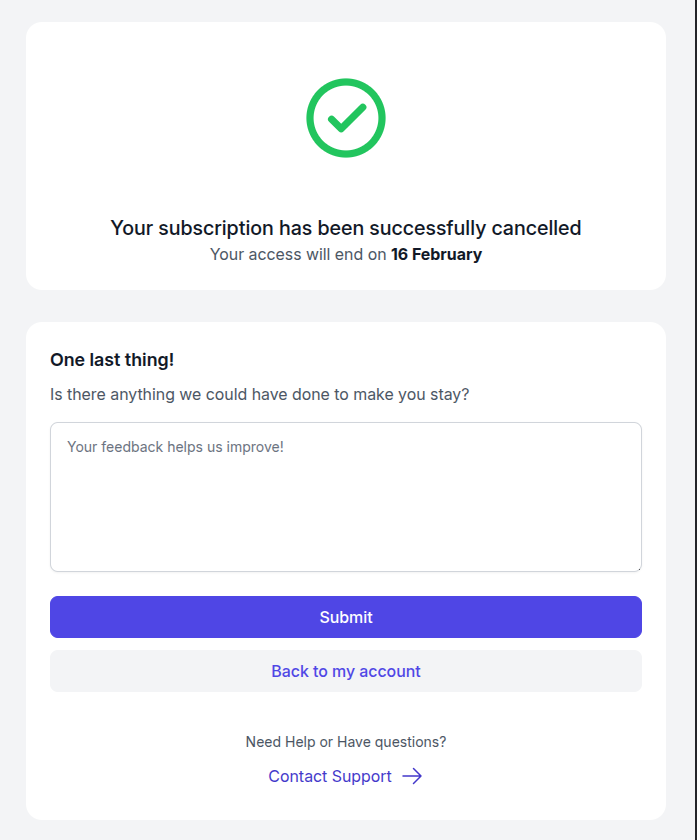697x840 pixels.
Task: Go back to my account
Action: (346, 671)
